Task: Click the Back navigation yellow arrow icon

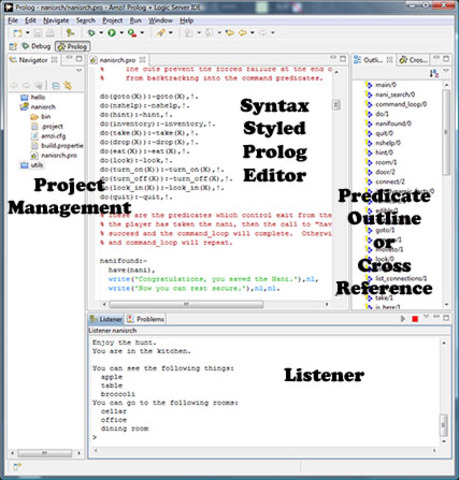Action: pos(243,33)
